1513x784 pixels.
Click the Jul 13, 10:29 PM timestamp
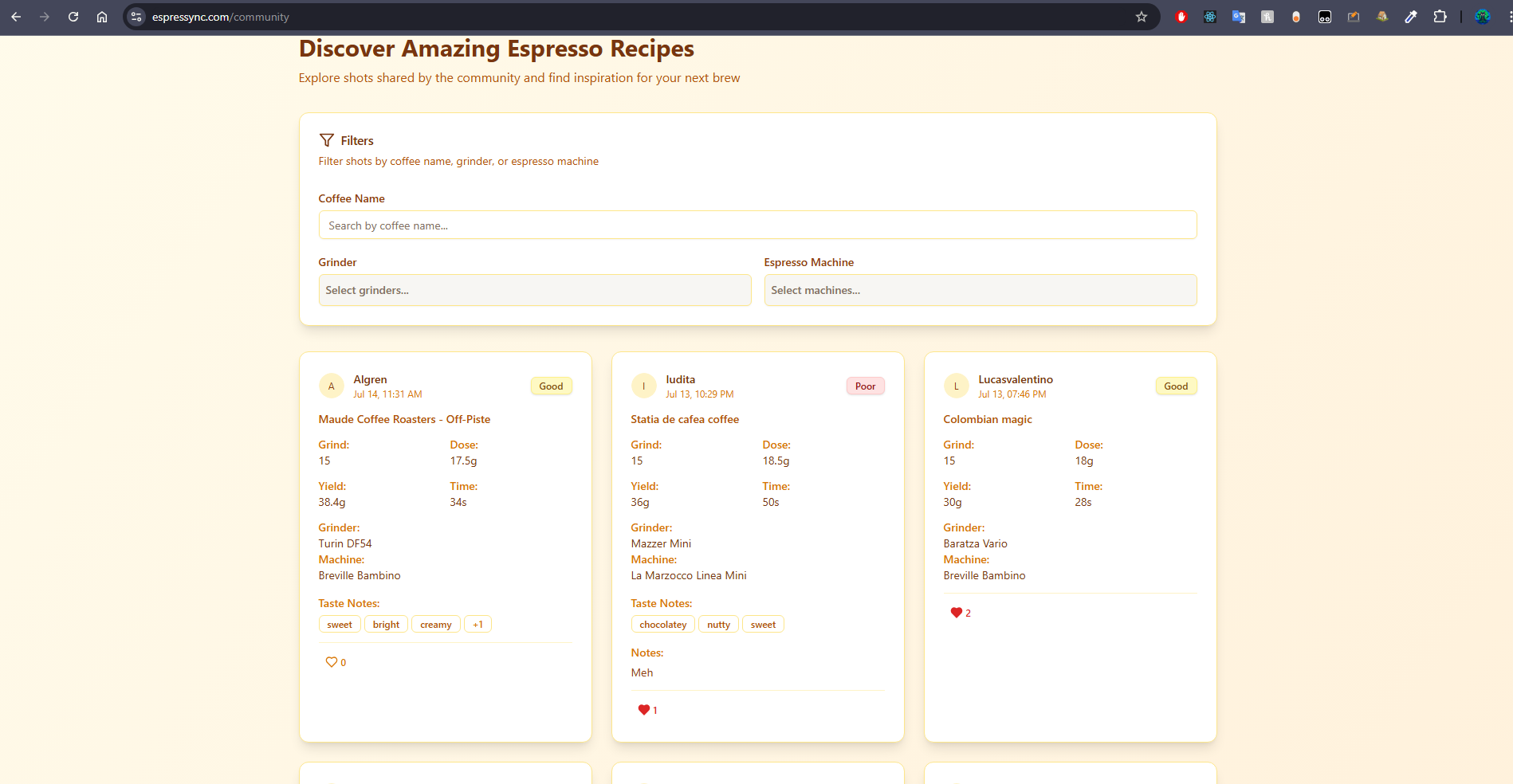[x=700, y=394]
